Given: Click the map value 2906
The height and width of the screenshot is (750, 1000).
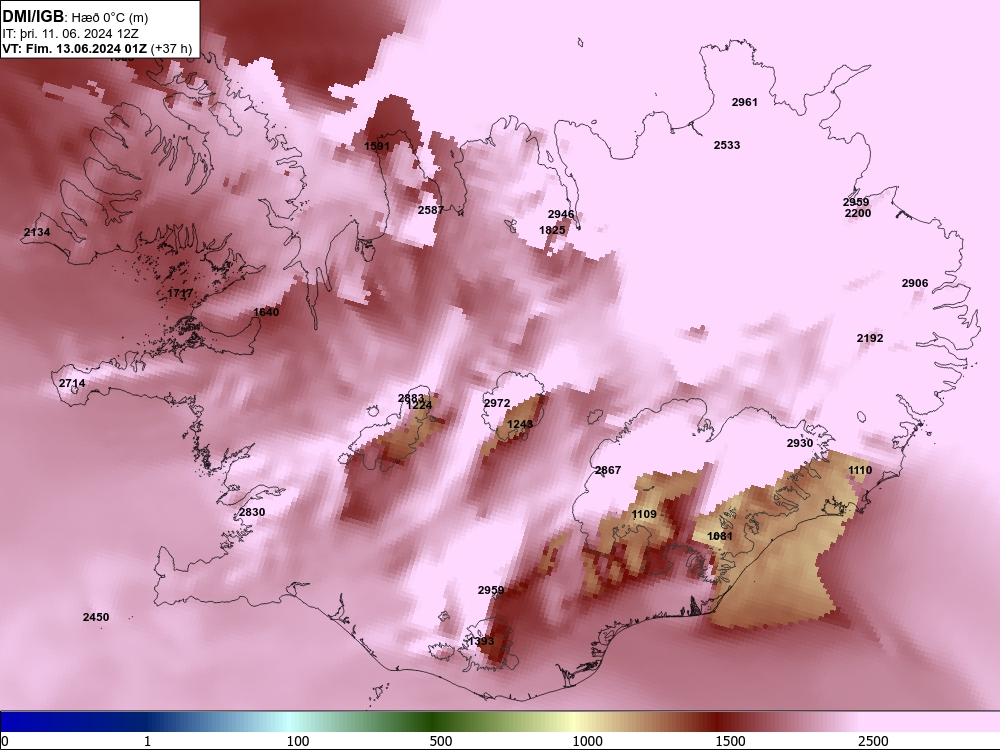Looking at the screenshot, I should tap(915, 283).
